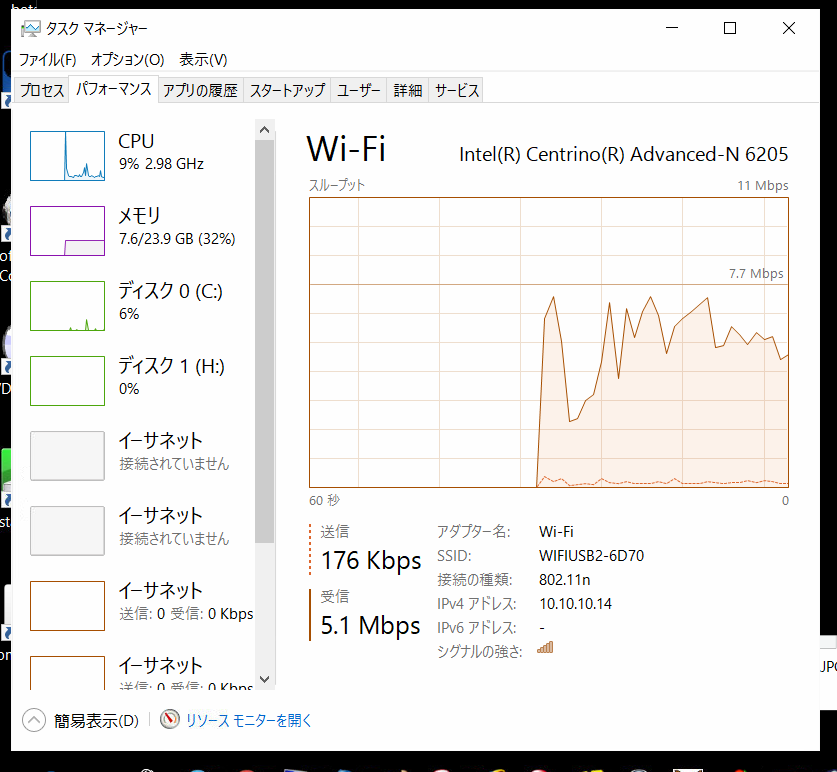The image size is (837, 772).
Task: Select the ディスク 0 (C:) graph thumbnail
Action: click(67, 306)
